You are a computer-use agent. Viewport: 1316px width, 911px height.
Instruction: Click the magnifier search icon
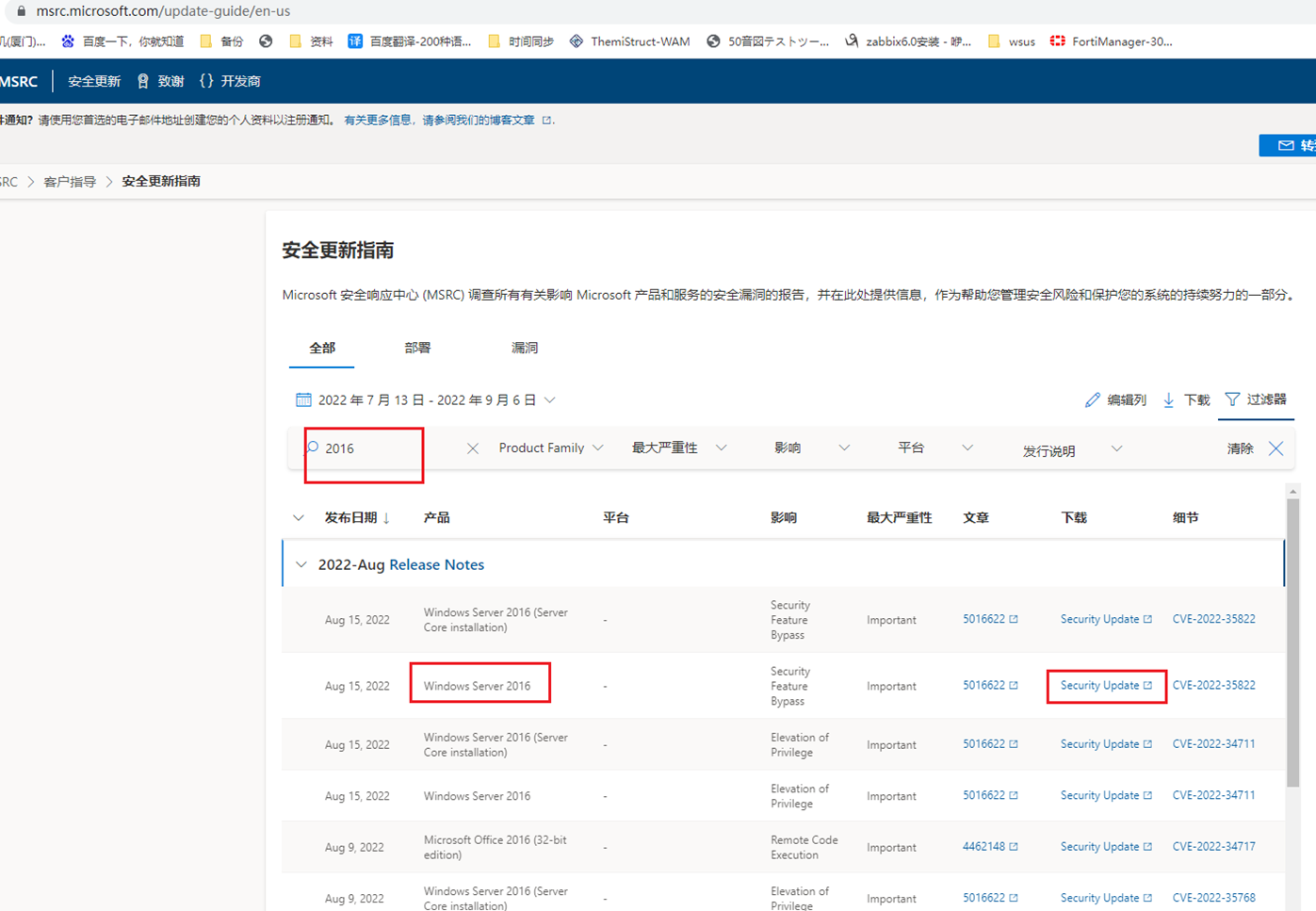(313, 447)
